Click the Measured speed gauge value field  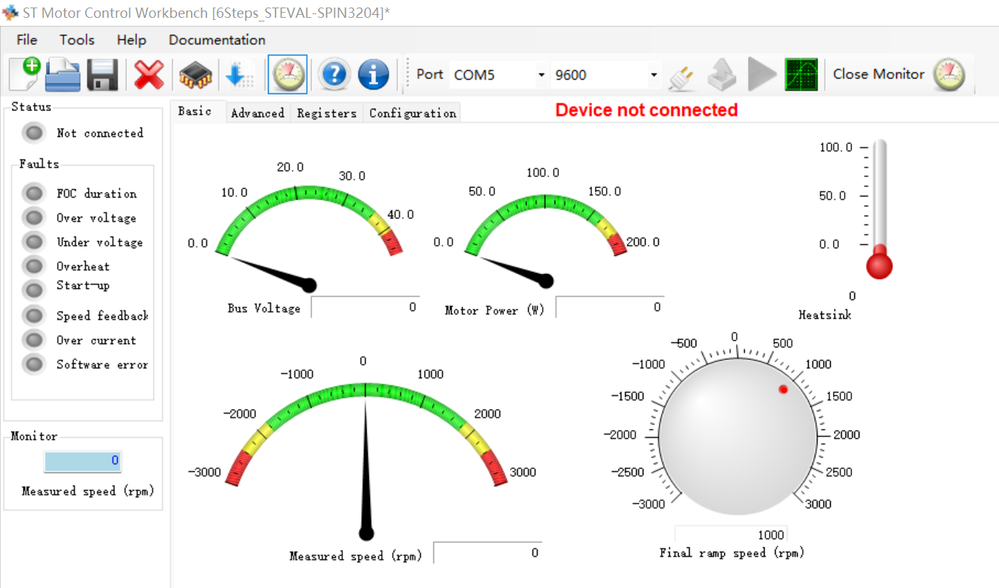click(x=487, y=552)
